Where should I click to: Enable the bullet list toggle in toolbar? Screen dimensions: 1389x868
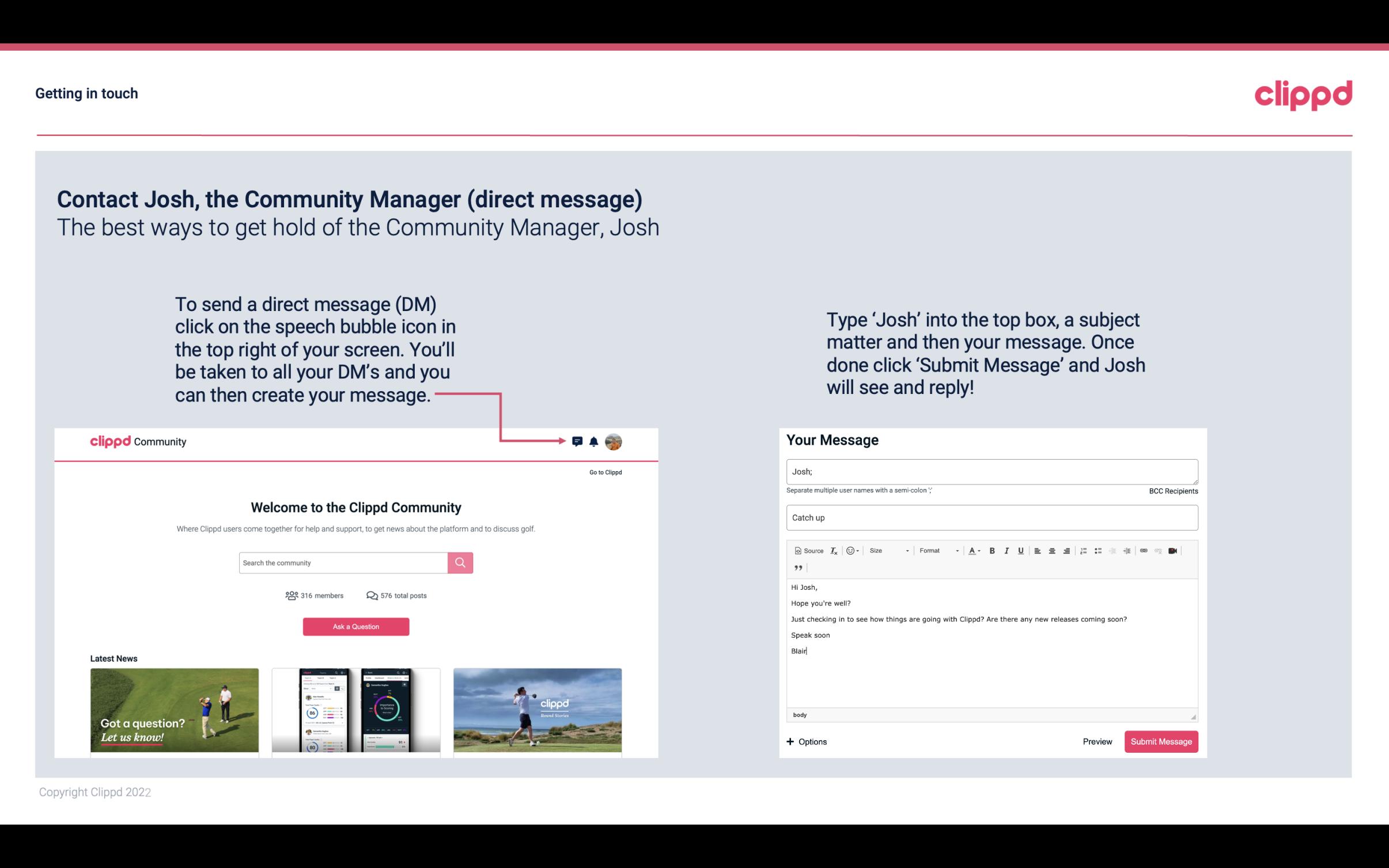click(x=1099, y=550)
